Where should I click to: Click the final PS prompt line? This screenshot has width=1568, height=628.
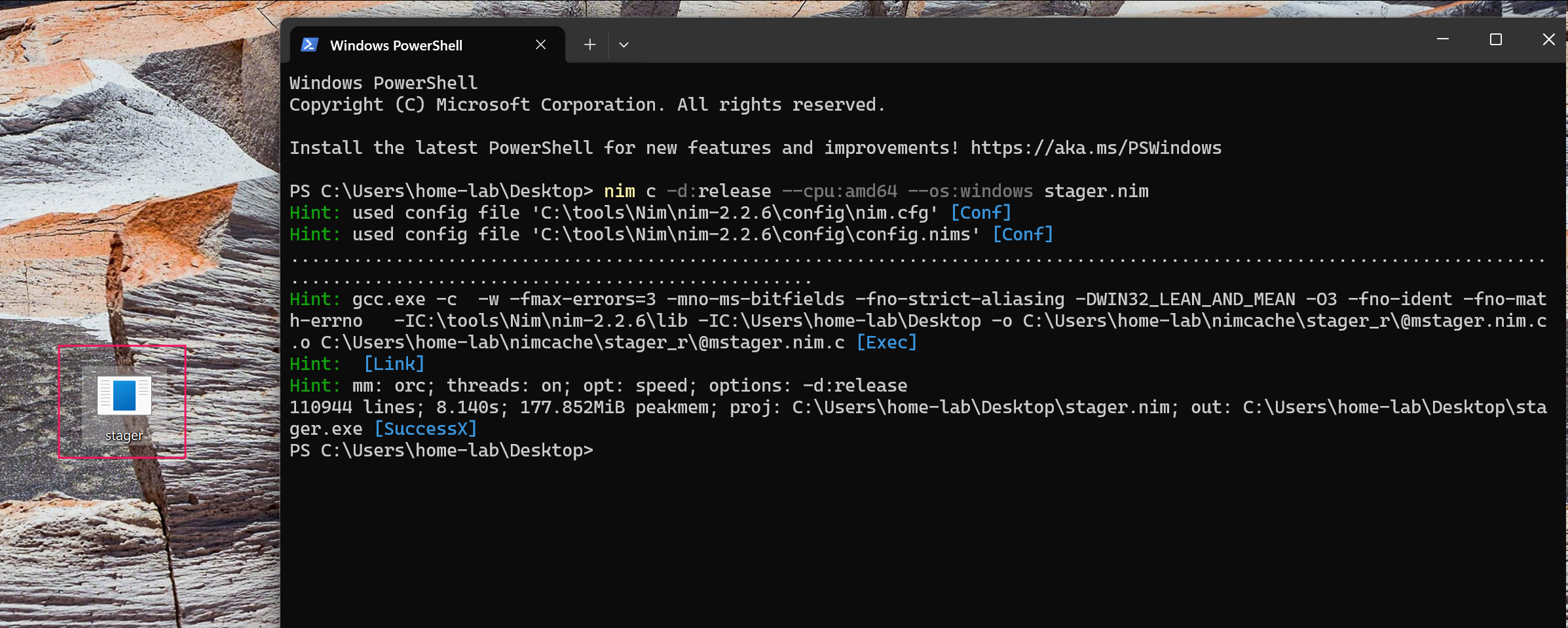(441, 451)
